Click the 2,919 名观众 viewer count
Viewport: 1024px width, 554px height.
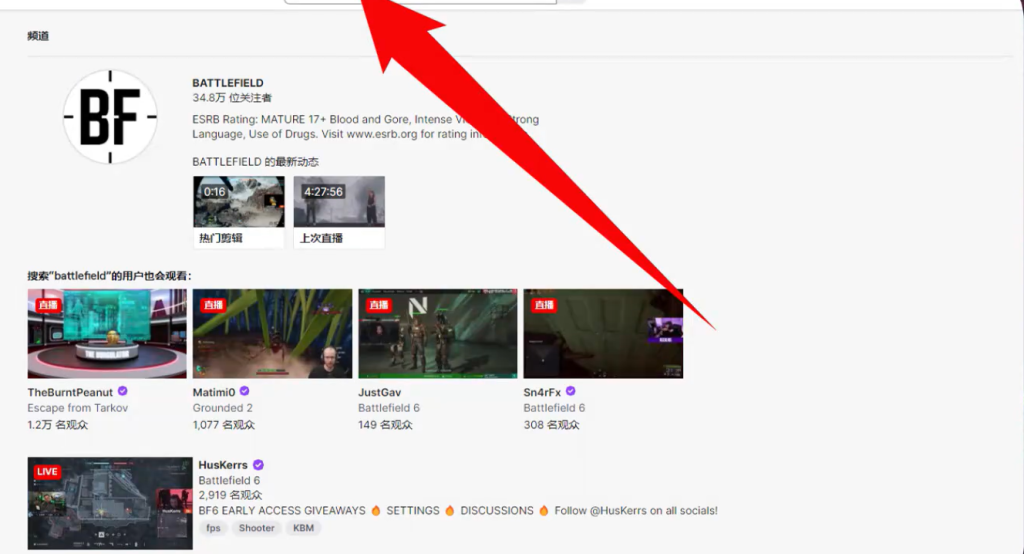pos(230,495)
